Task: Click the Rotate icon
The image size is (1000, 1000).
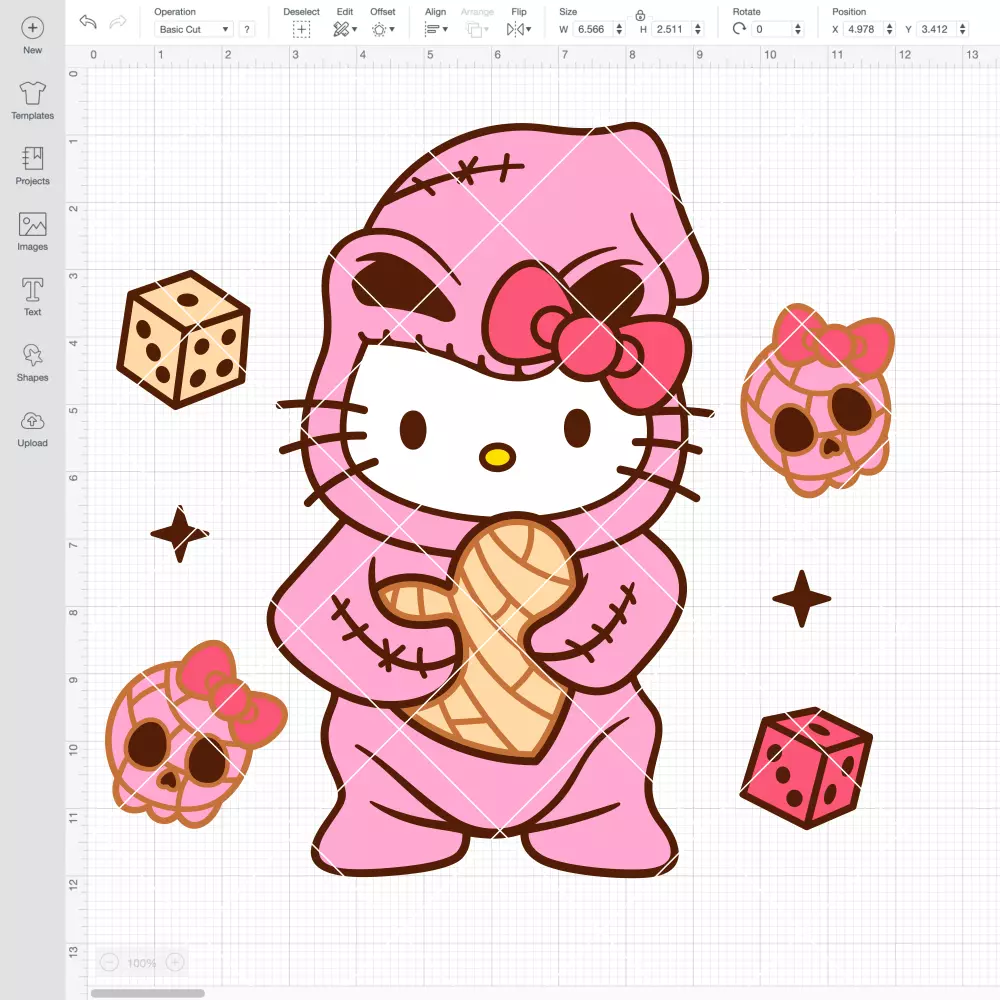Action: point(739,29)
